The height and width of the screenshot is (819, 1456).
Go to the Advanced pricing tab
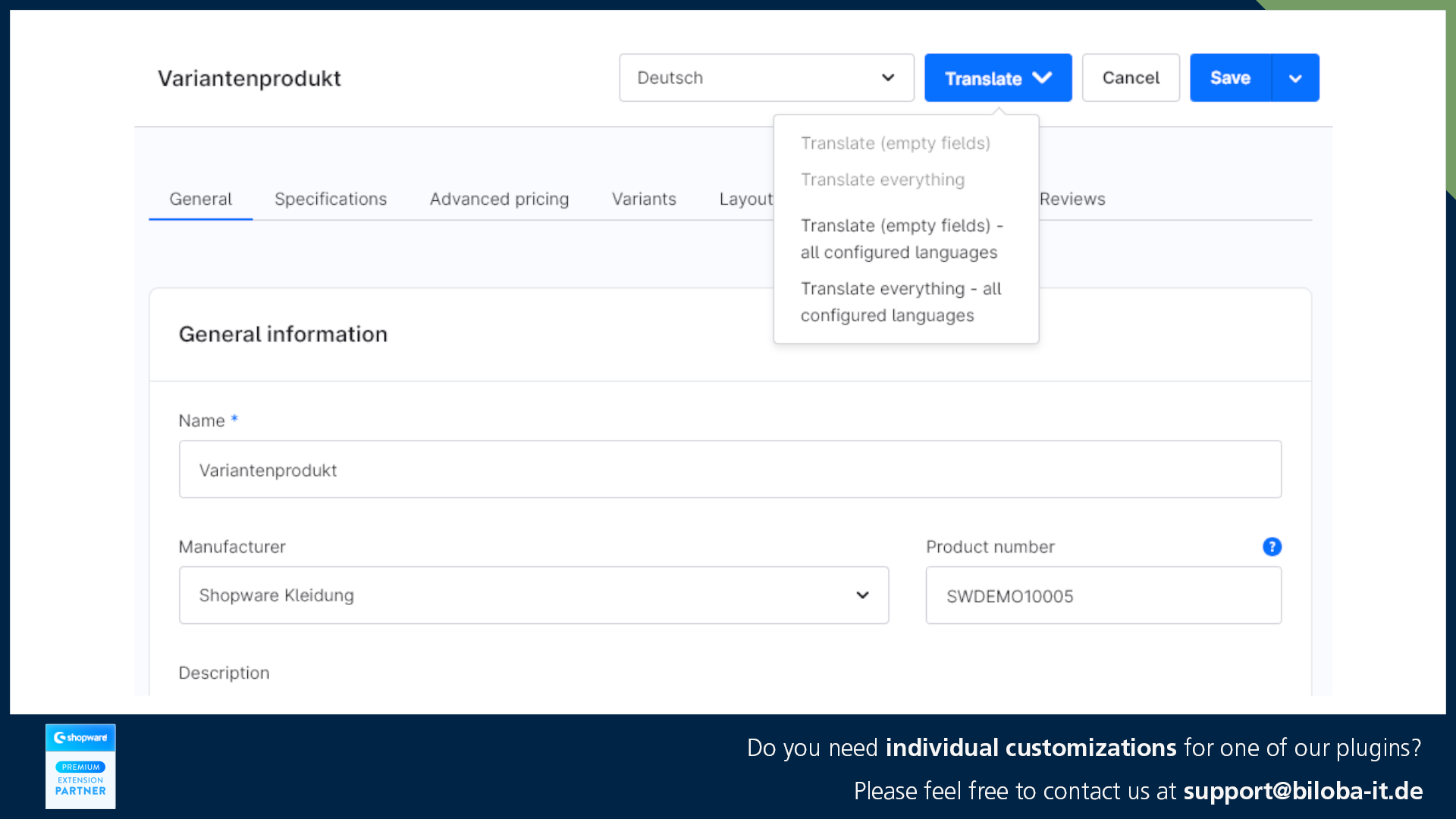(x=499, y=199)
